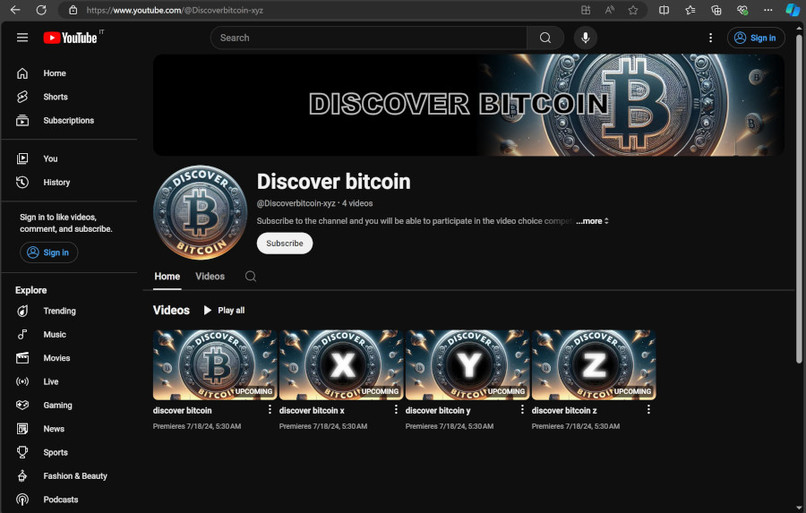Reload the page in the browser
Viewport: 806px width, 513px height.
41,10
